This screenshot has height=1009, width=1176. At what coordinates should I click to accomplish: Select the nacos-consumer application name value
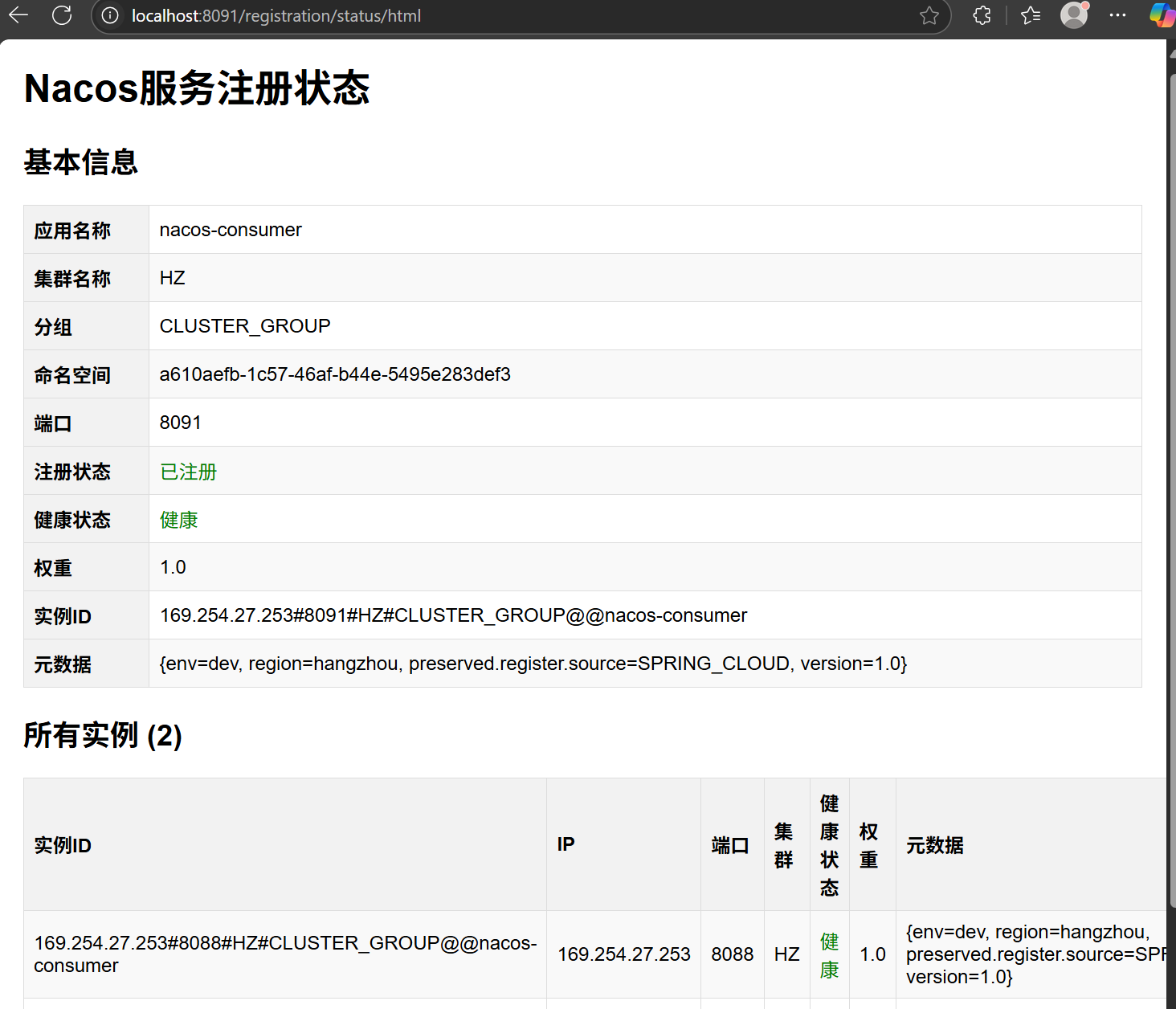[231, 230]
